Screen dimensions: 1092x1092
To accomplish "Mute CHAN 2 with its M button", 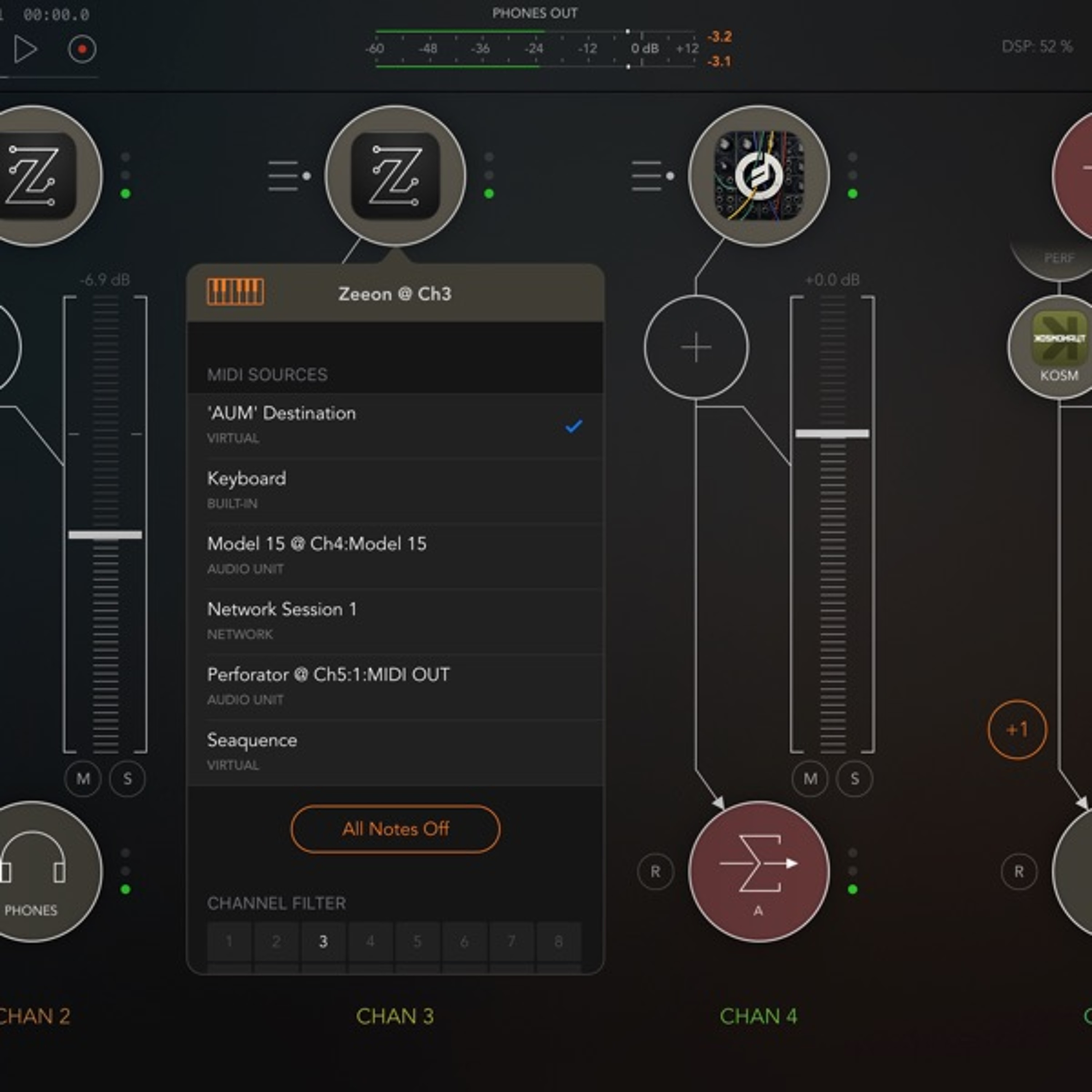I will coord(83,778).
